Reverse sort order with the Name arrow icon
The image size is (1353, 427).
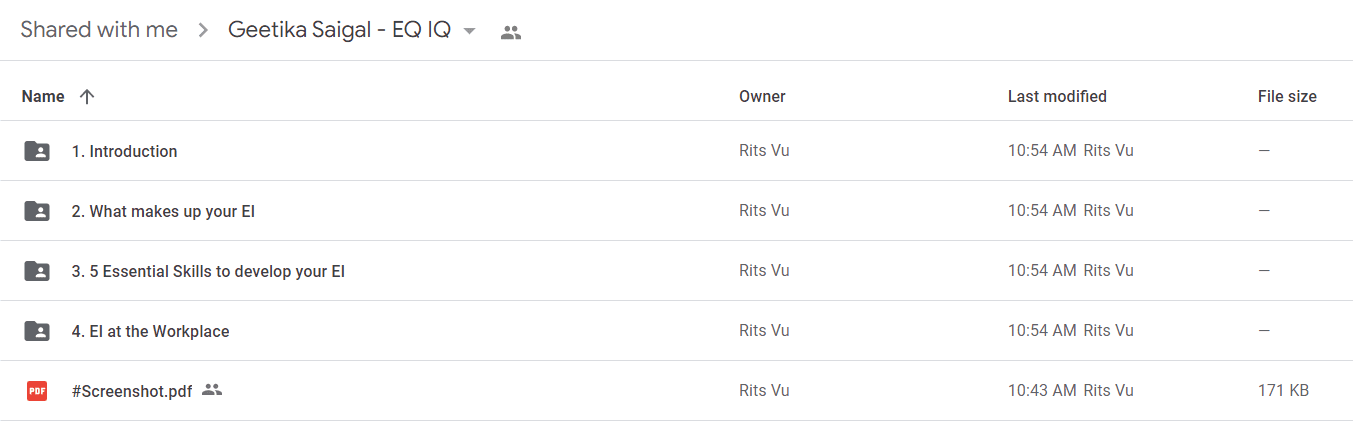87,97
